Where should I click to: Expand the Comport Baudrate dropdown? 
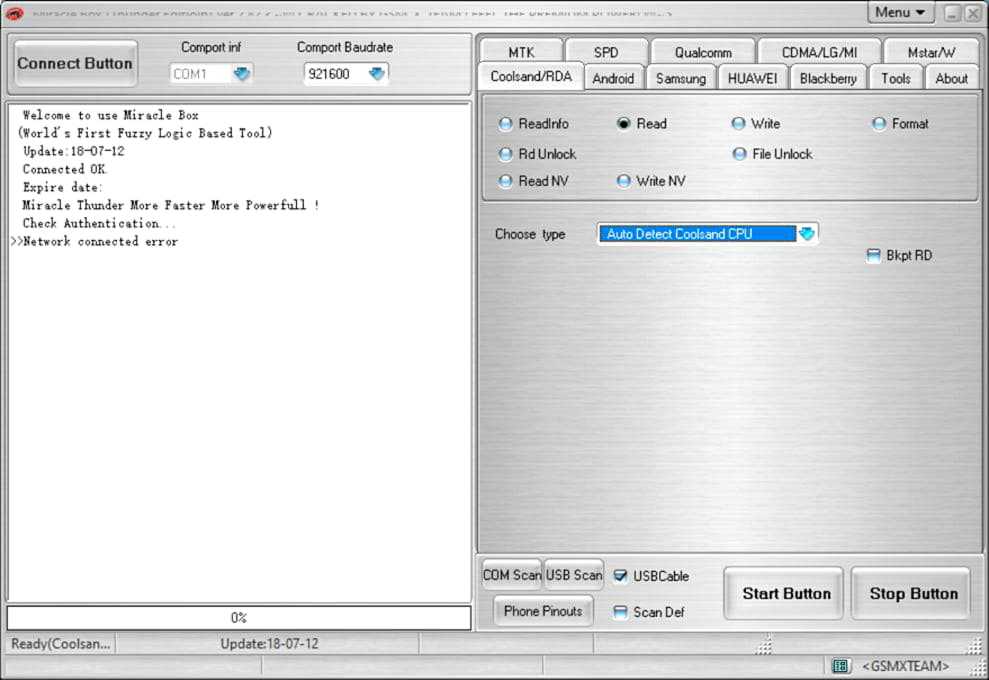[x=376, y=74]
